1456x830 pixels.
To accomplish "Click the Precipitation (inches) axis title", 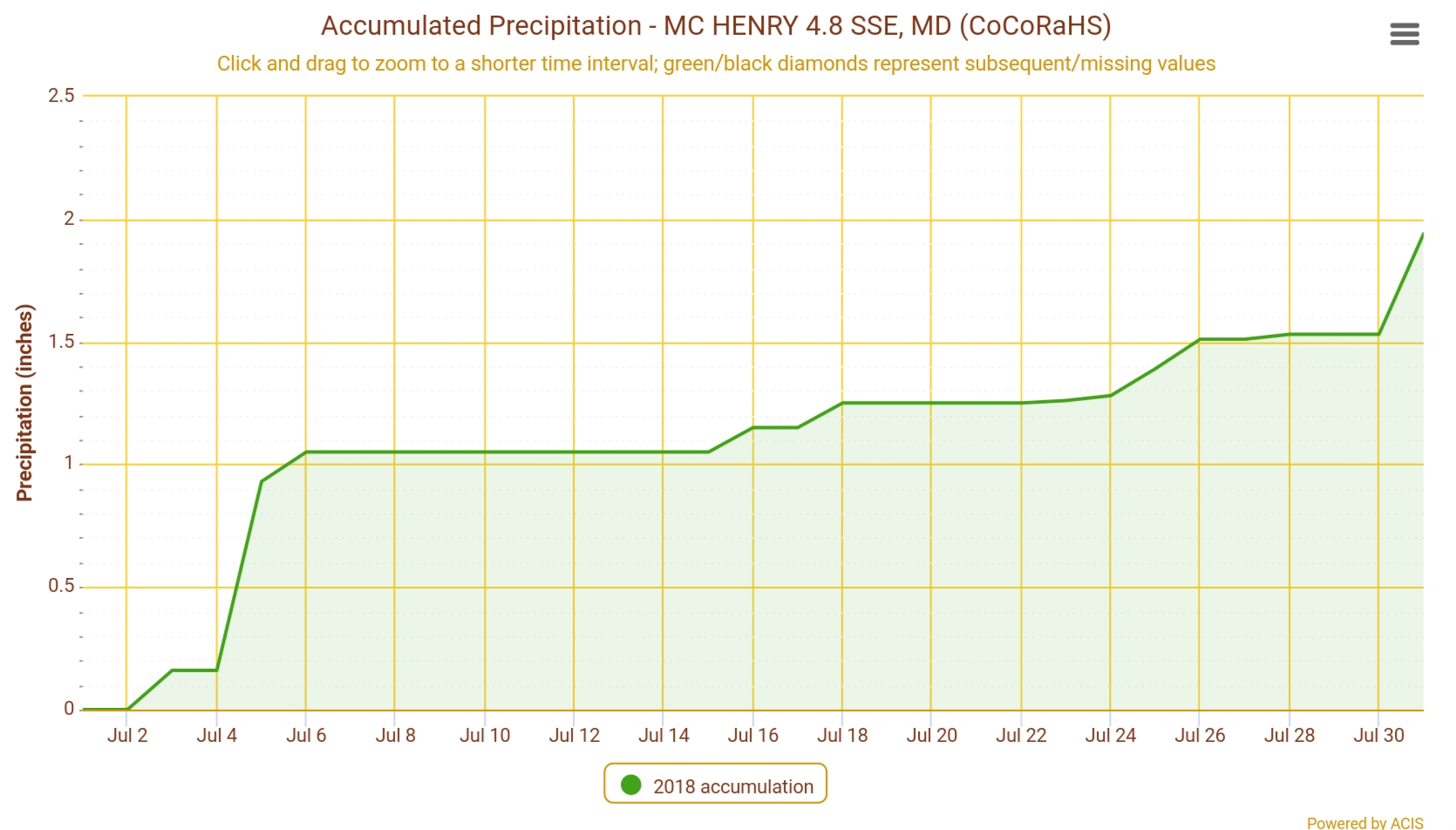I will pyautogui.click(x=24, y=403).
